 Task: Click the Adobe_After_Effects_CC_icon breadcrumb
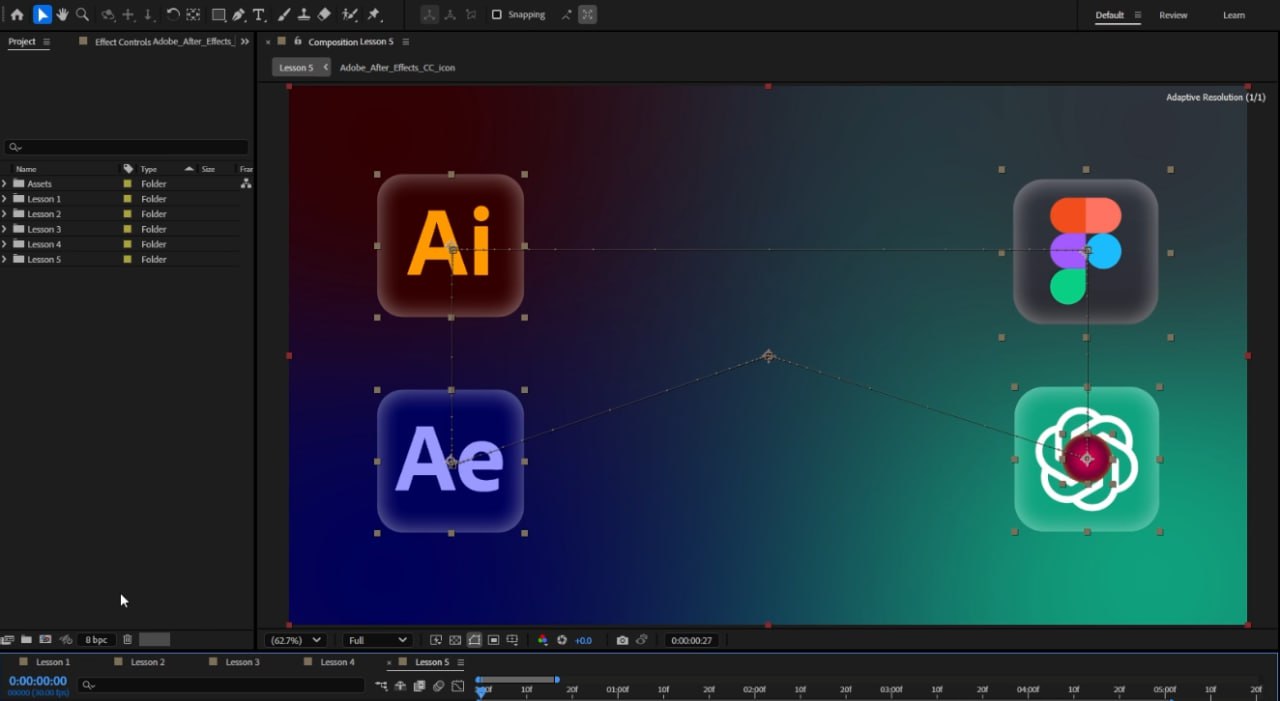397,67
